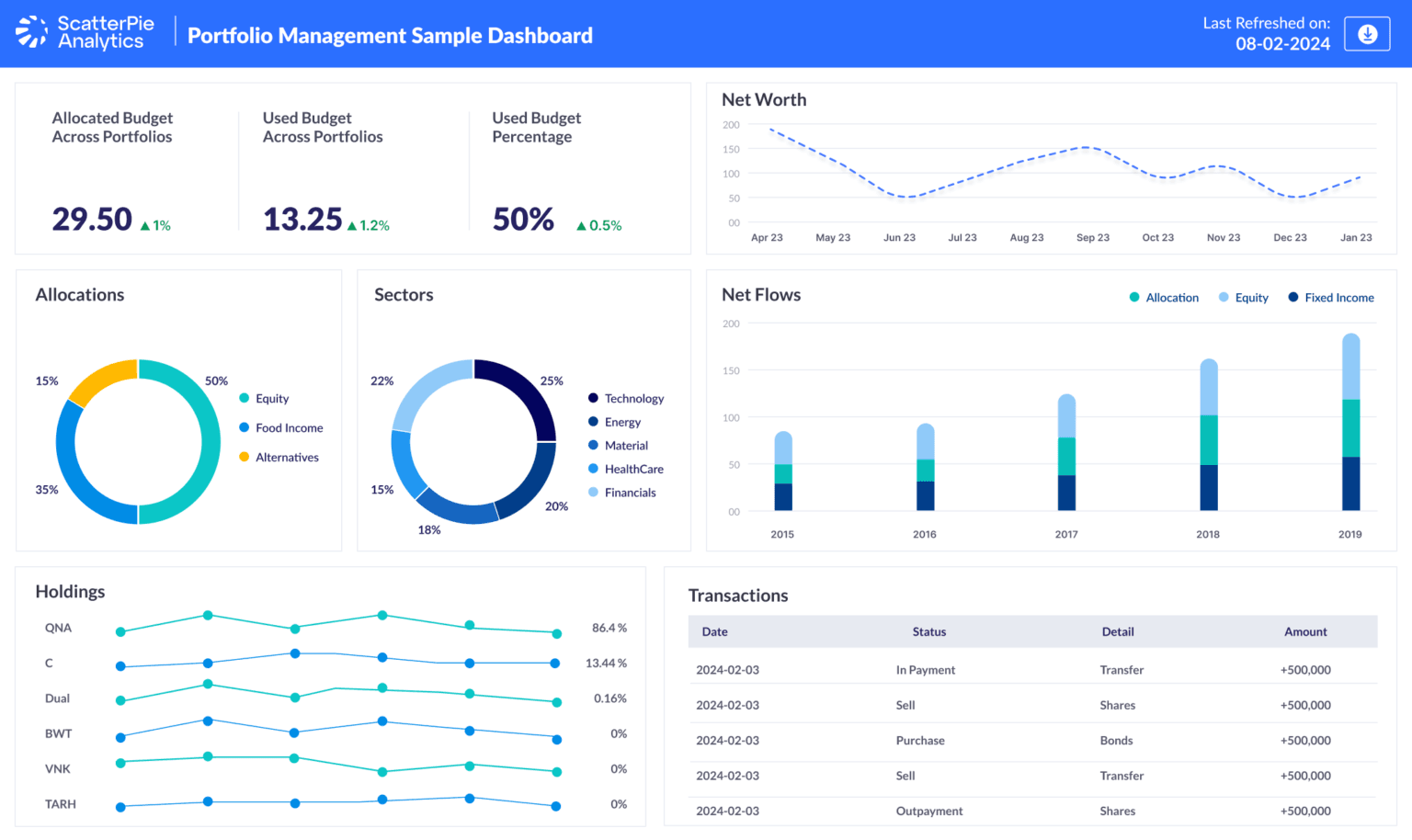Click the Fixed Income legend dot in Net Flows
The image size is (1412, 840).
1292,297
